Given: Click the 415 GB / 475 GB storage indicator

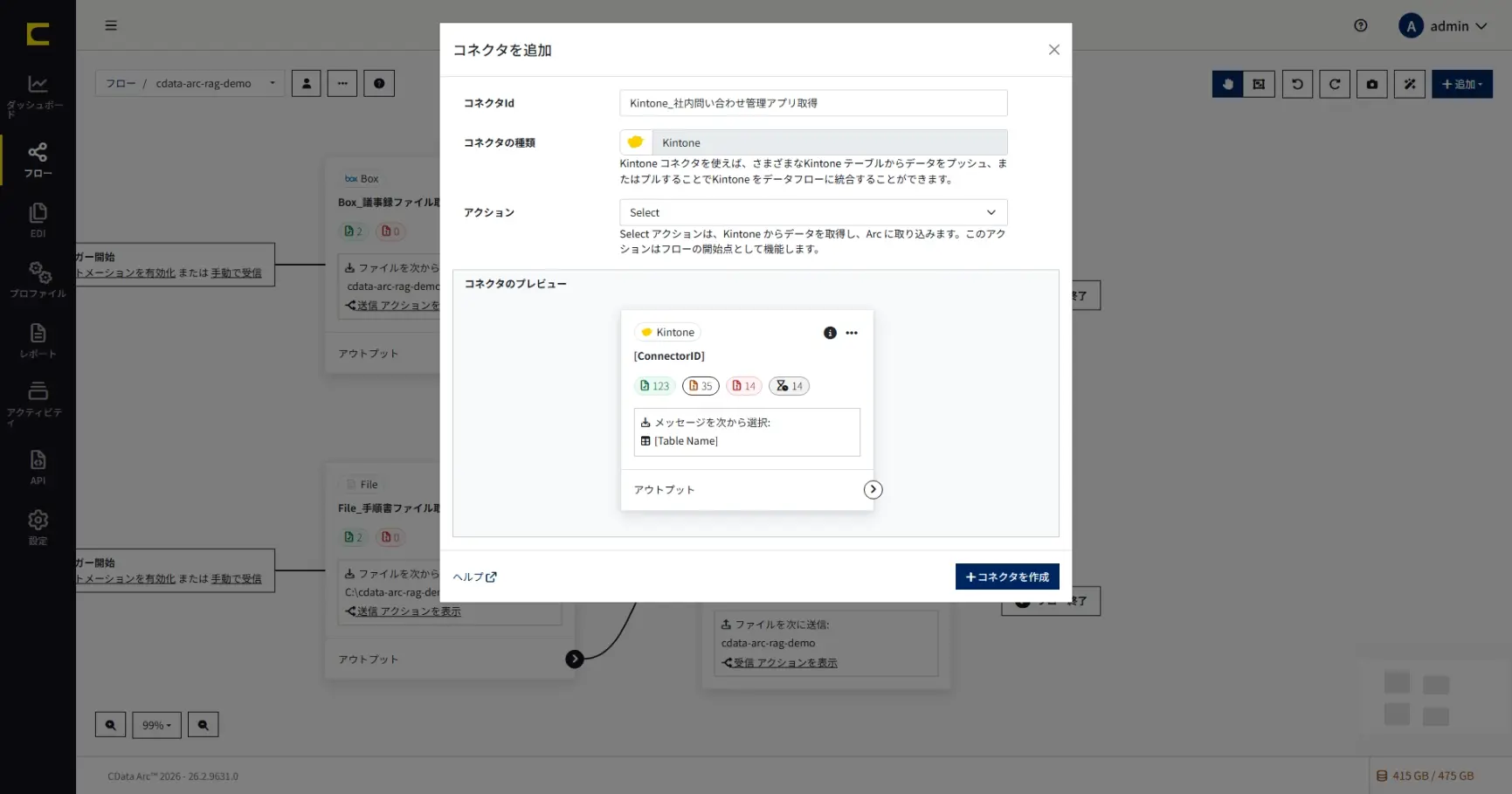Looking at the screenshot, I should [x=1425, y=776].
